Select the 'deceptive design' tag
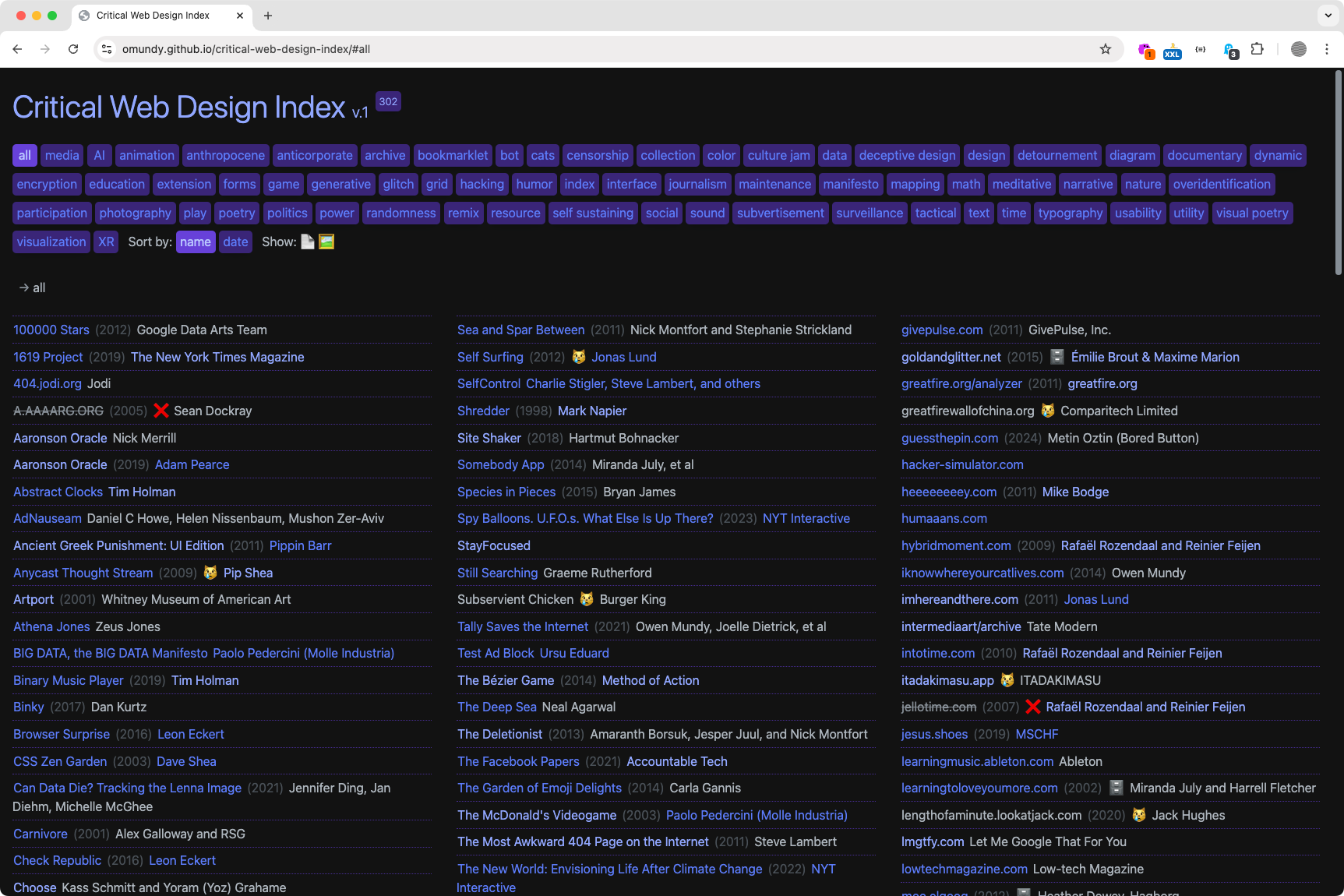This screenshot has width=1344, height=896. click(908, 156)
